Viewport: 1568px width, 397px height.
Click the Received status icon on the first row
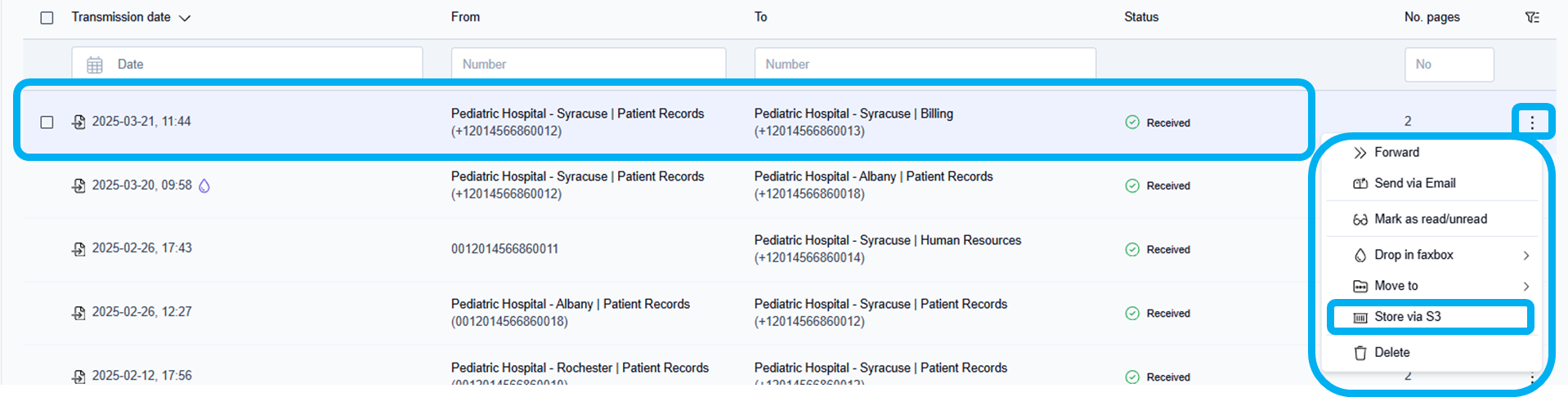click(1132, 123)
